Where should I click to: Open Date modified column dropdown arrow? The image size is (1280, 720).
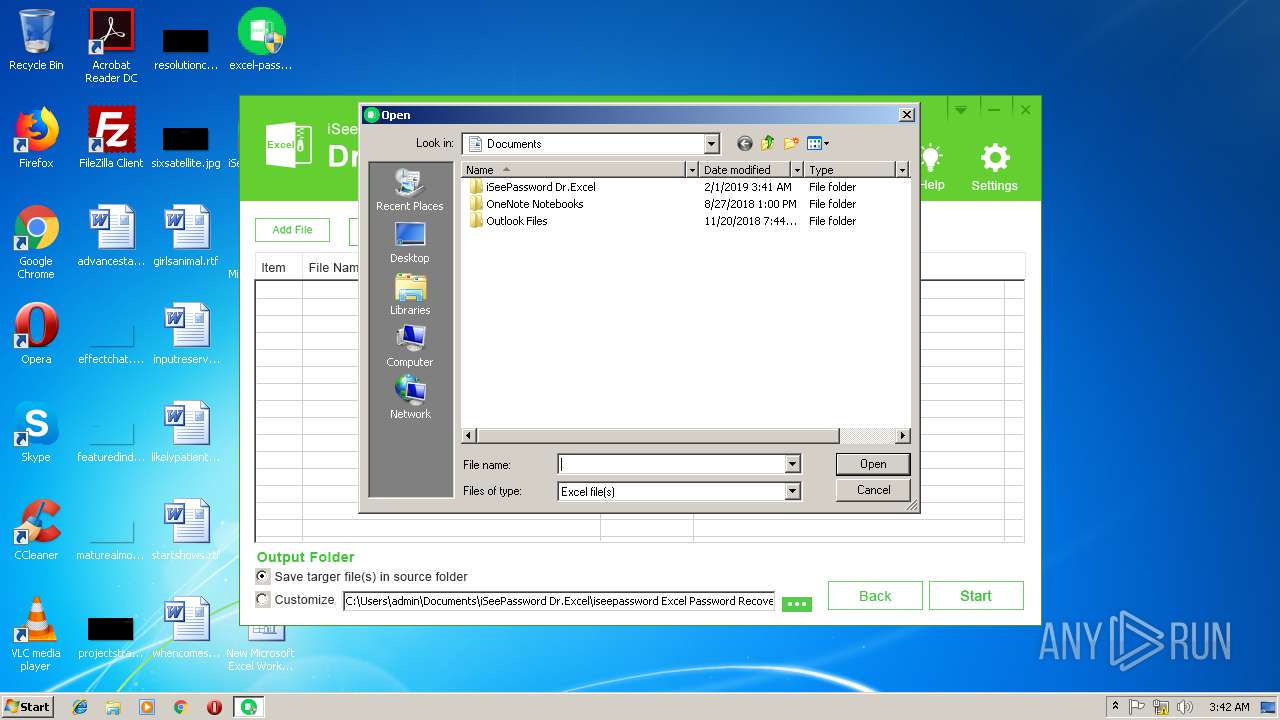click(797, 170)
